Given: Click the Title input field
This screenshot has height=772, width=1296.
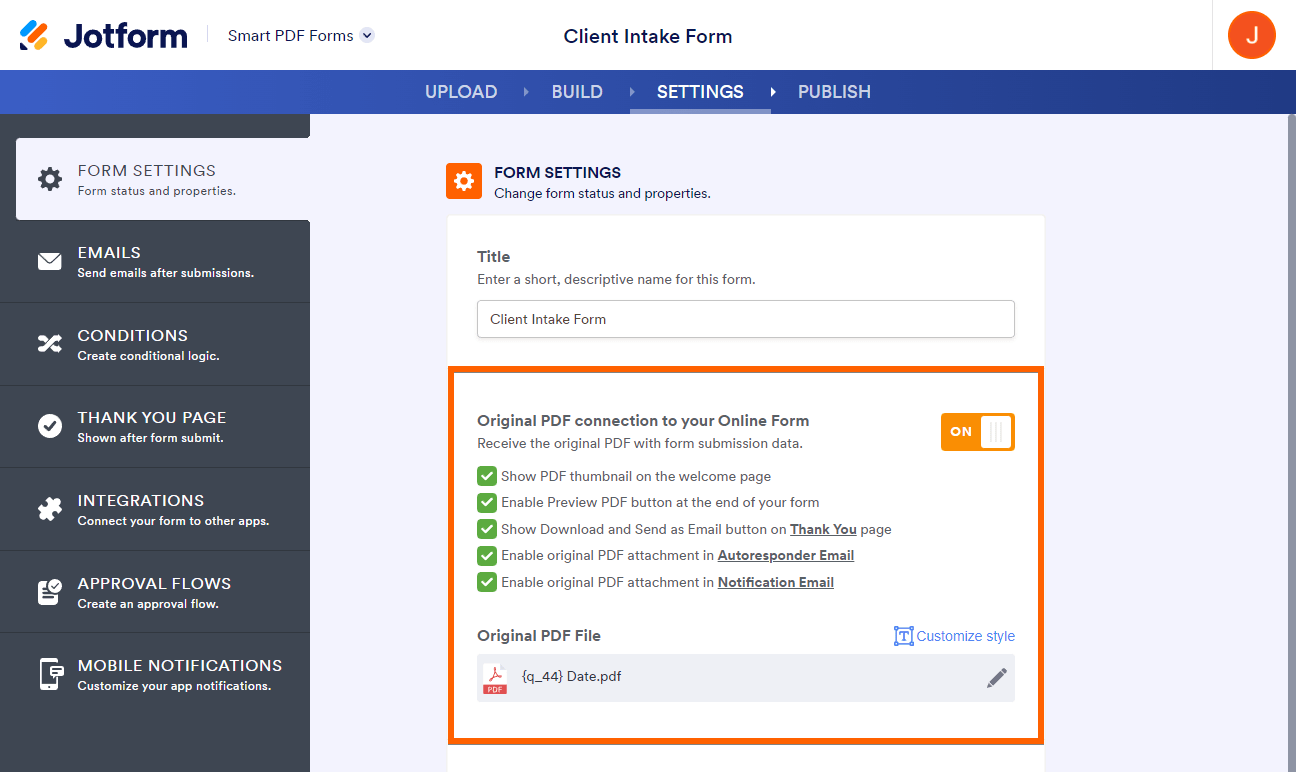Looking at the screenshot, I should click(745, 319).
